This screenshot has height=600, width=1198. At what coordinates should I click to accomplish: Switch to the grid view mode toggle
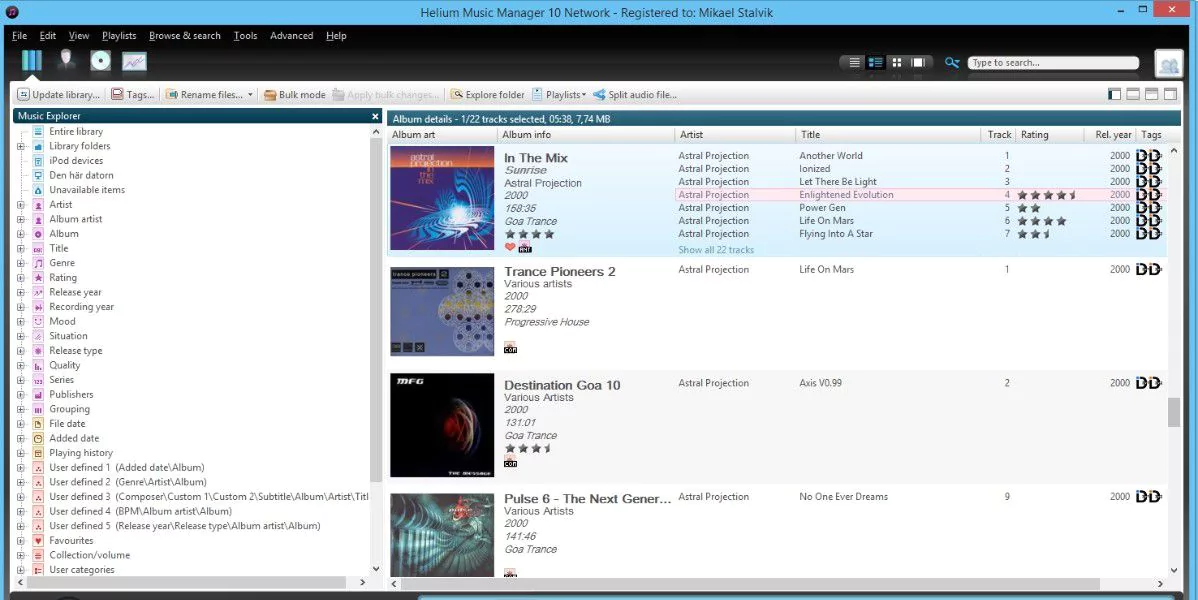897,62
